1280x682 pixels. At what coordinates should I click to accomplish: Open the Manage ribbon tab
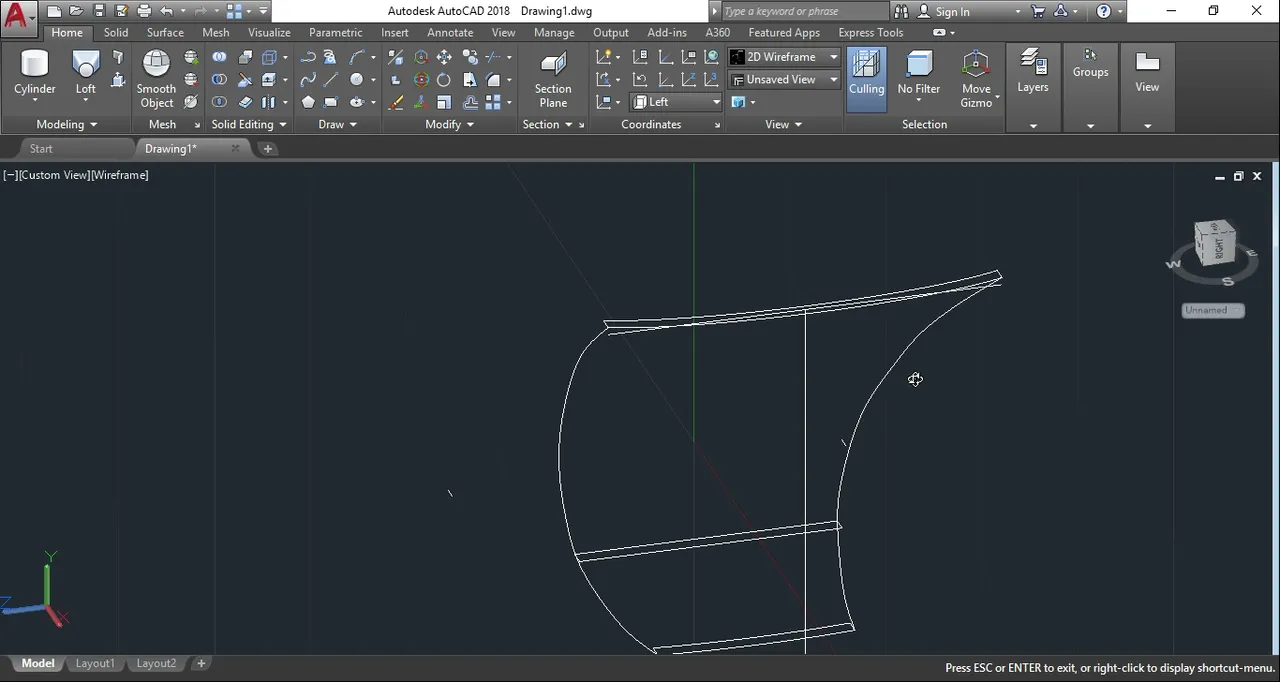click(x=554, y=33)
